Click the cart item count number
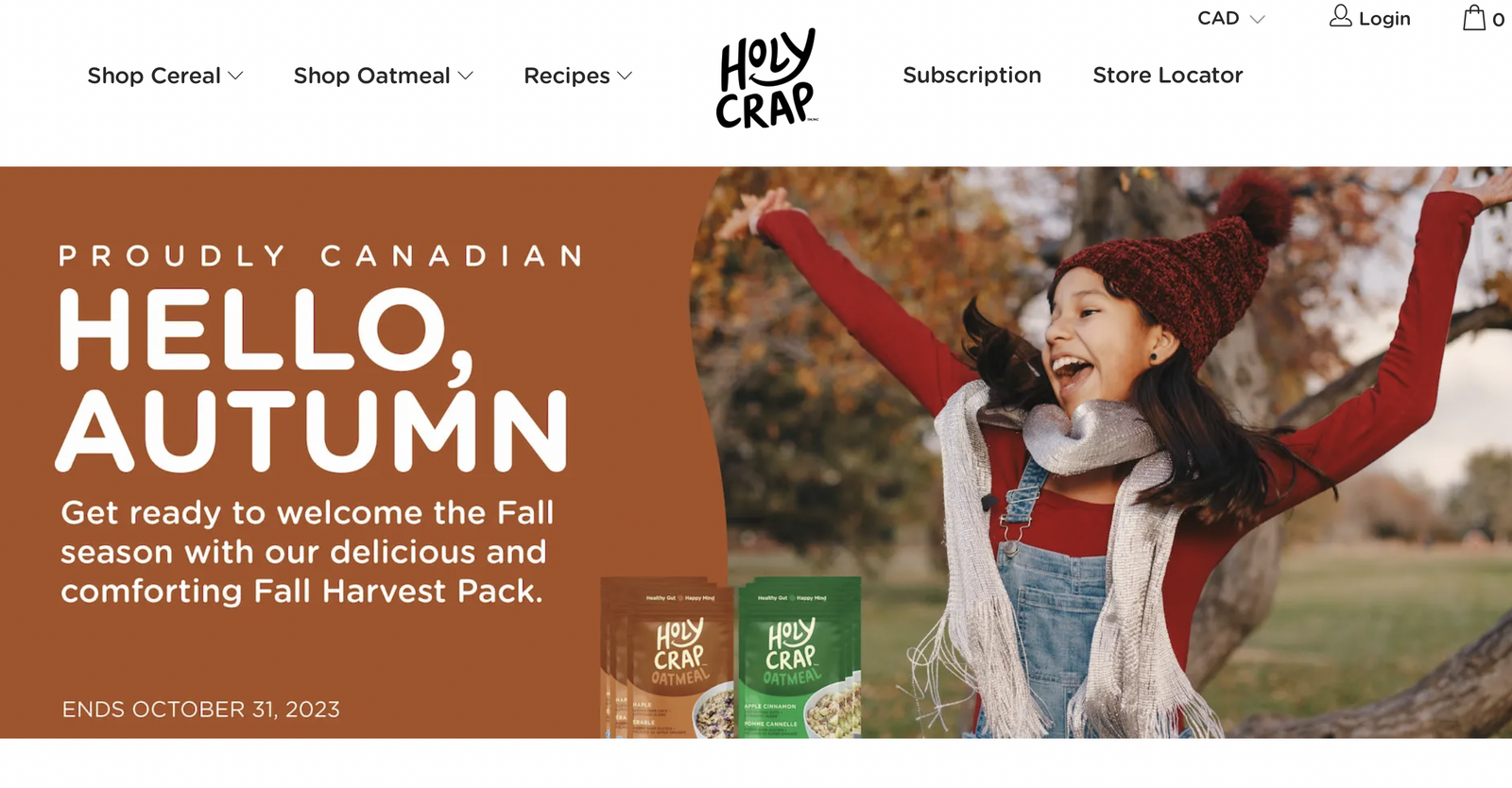This screenshot has height=788, width=1512. (1499, 20)
